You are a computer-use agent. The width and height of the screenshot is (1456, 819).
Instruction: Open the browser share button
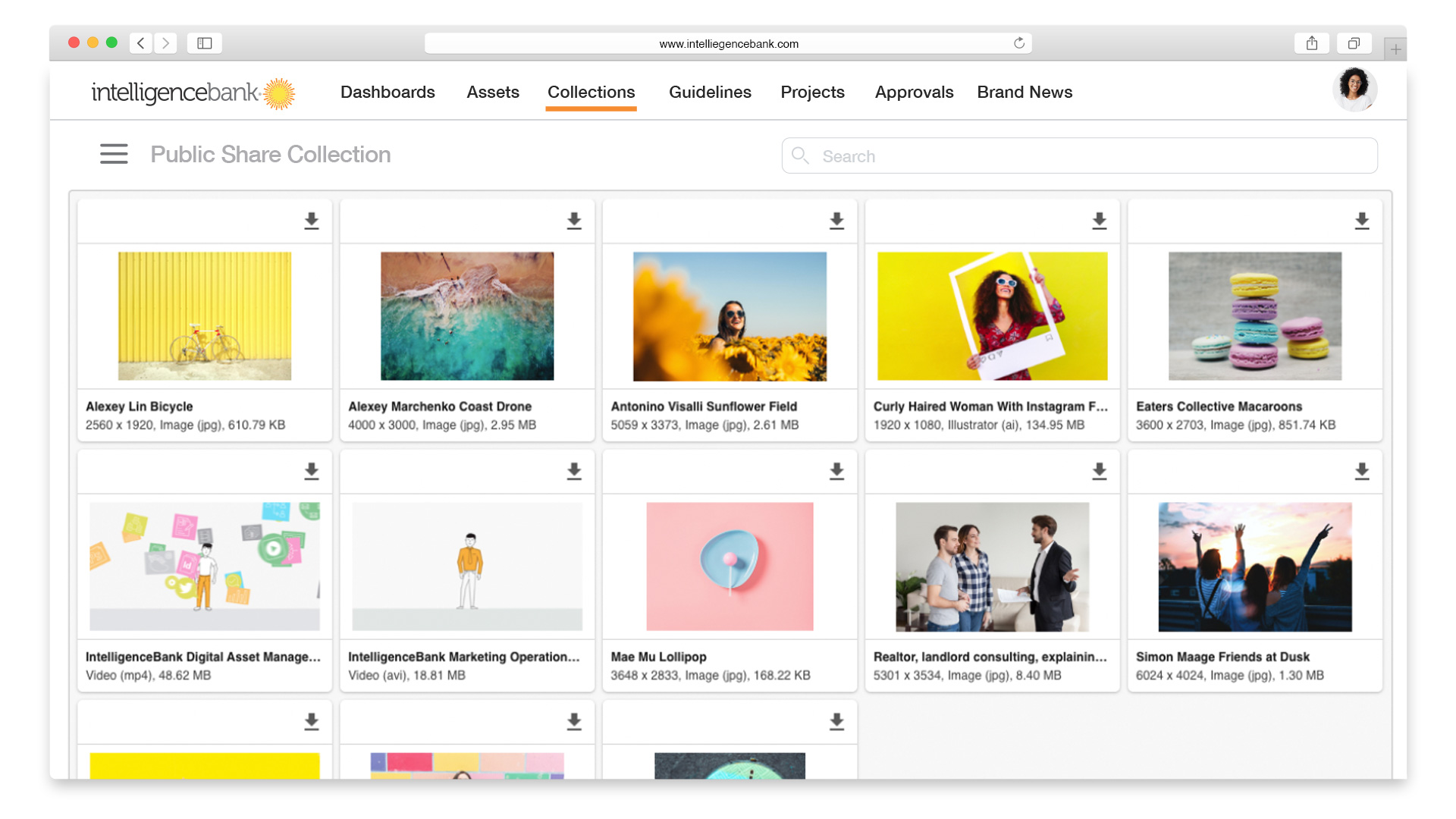coord(1312,43)
